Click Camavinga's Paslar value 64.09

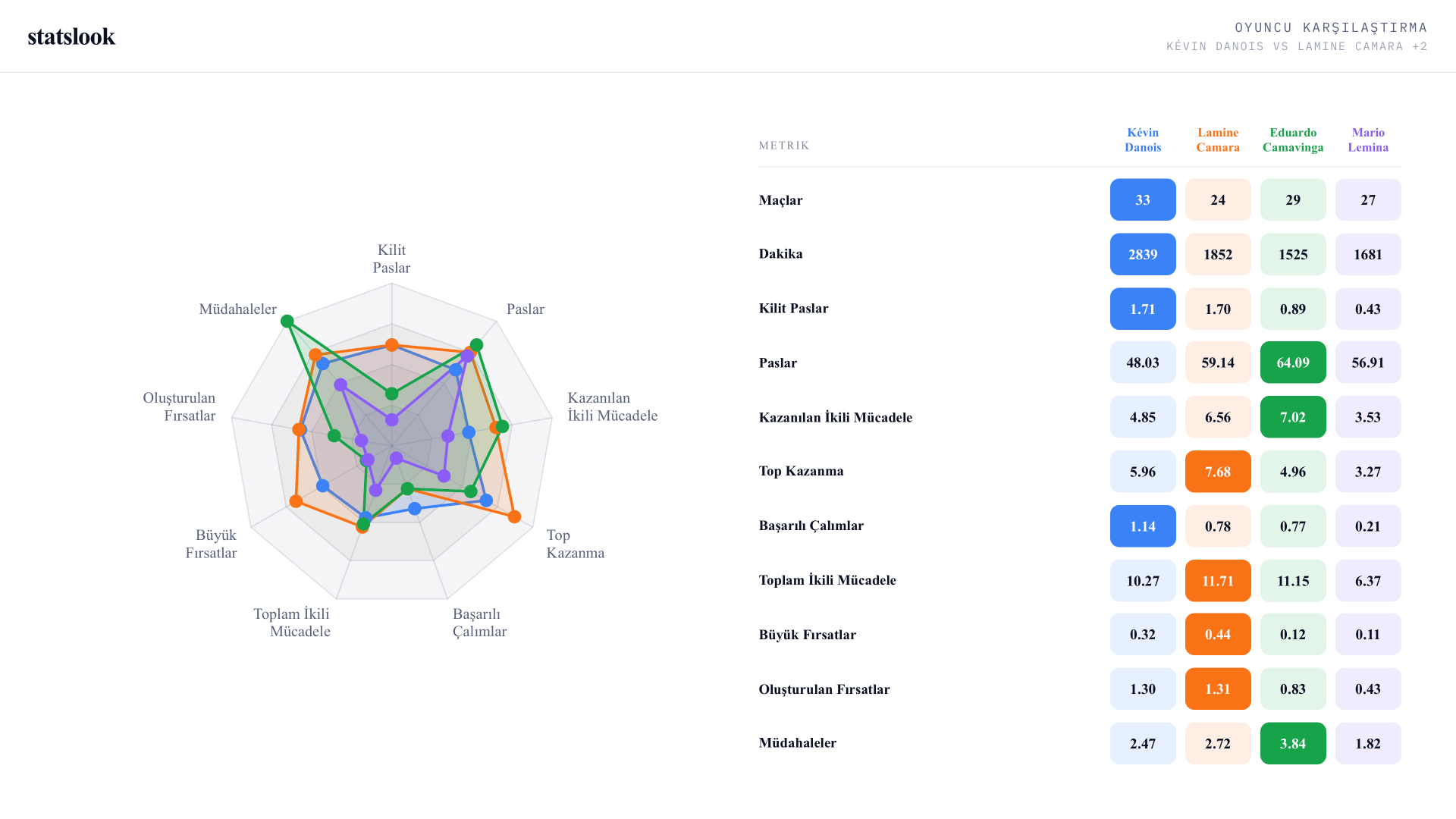click(1293, 362)
